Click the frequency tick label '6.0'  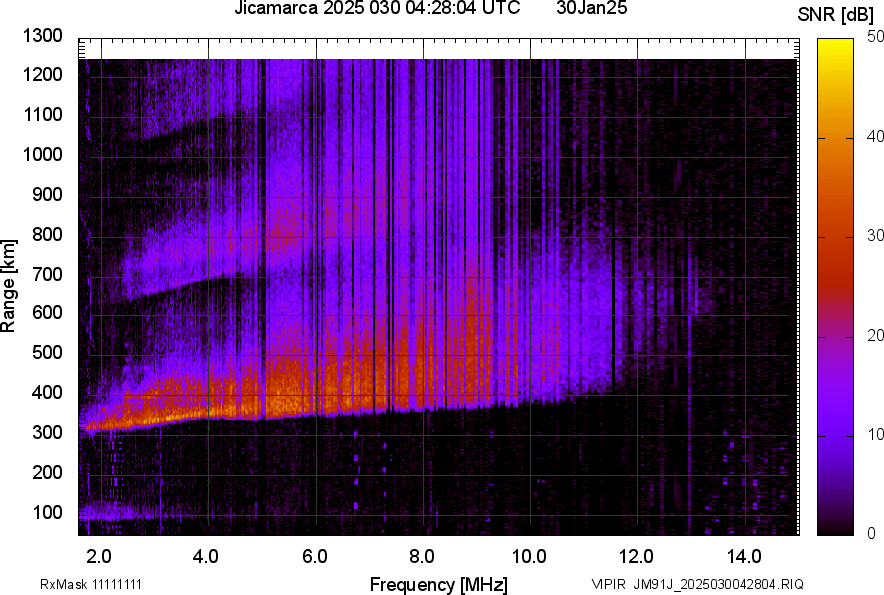tap(315, 557)
